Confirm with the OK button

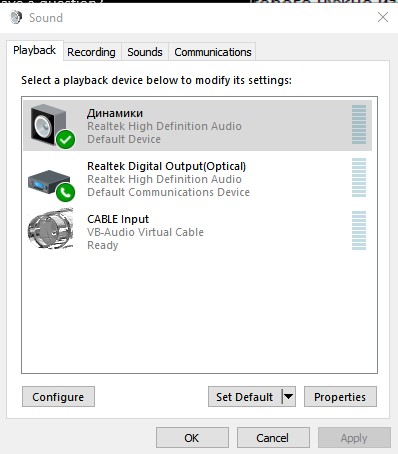point(192,438)
